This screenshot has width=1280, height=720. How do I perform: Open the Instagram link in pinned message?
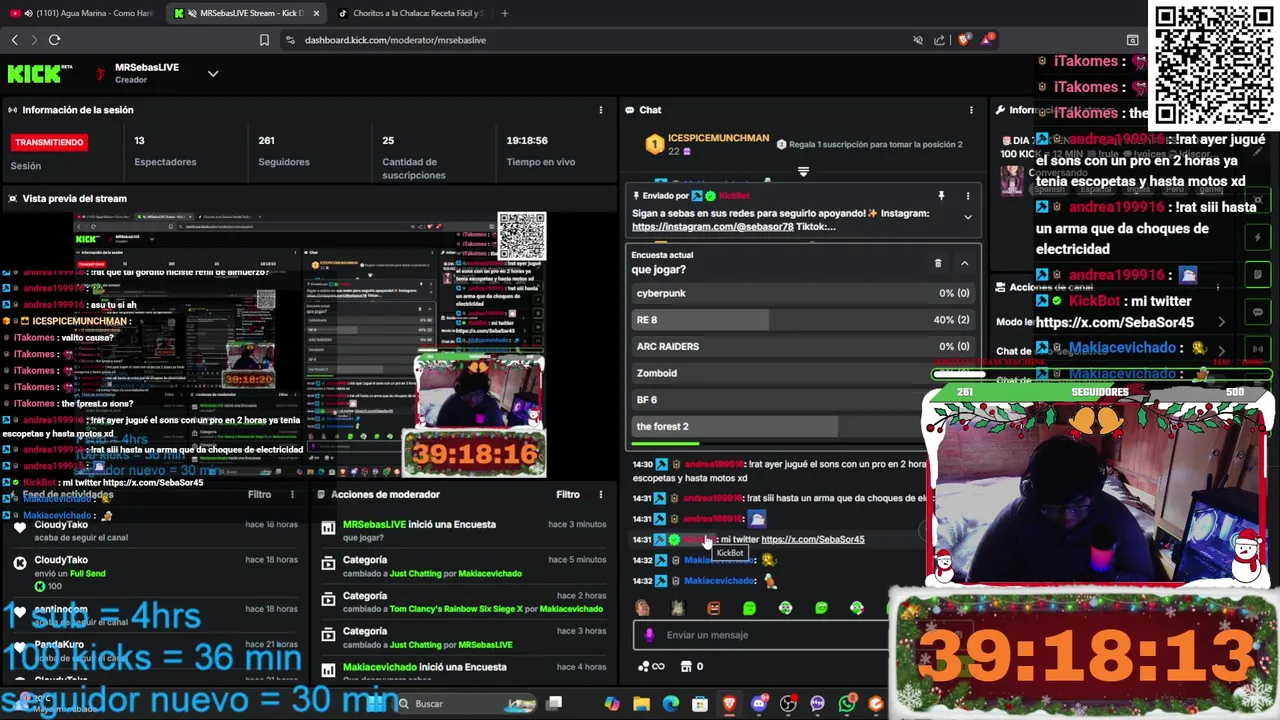[x=712, y=227]
